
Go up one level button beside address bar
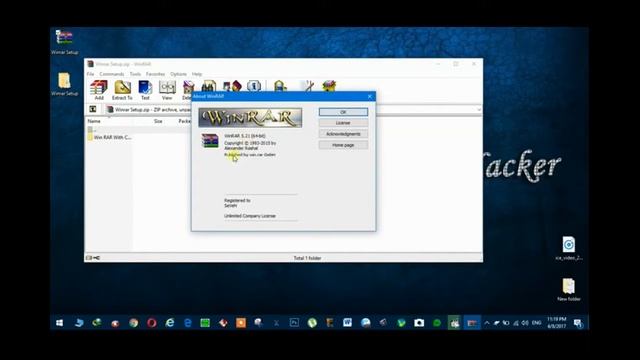pos(93,109)
